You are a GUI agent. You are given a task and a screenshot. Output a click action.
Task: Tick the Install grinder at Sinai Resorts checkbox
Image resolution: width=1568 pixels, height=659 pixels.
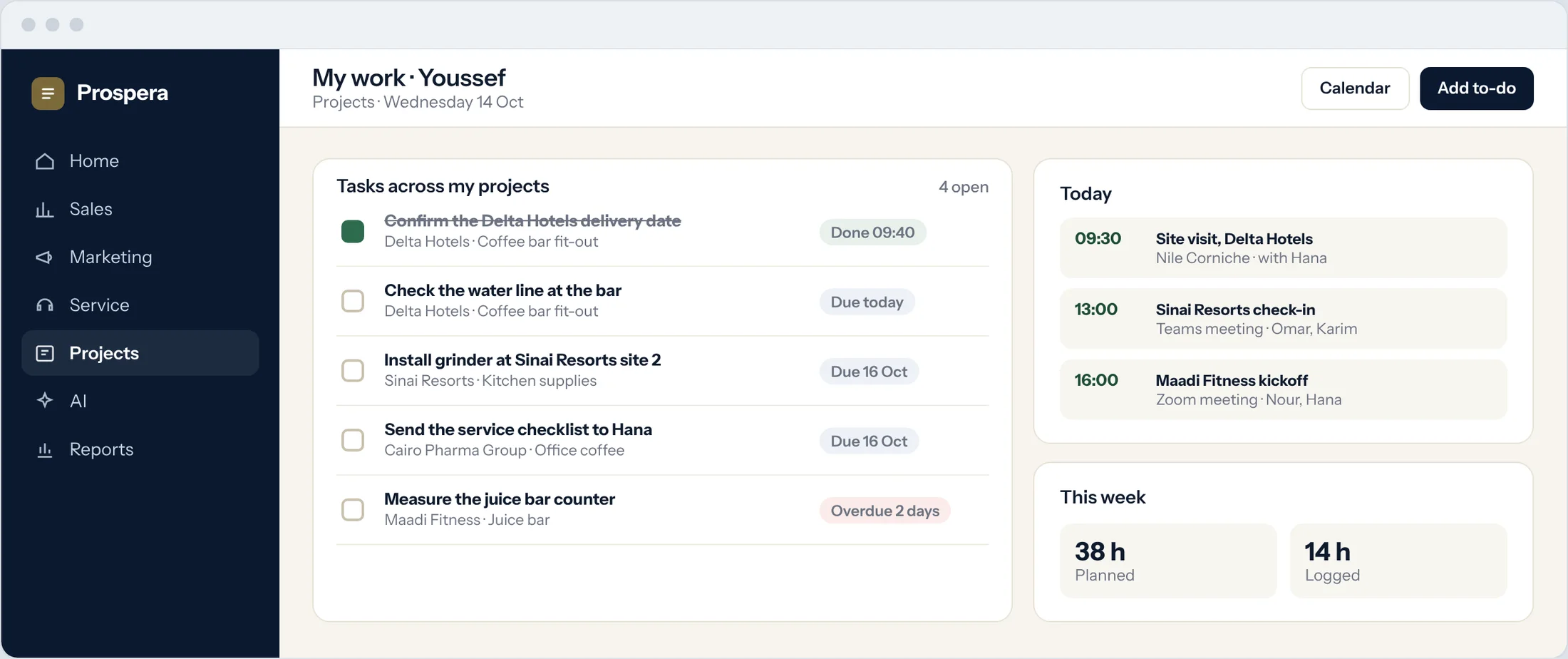pos(353,371)
